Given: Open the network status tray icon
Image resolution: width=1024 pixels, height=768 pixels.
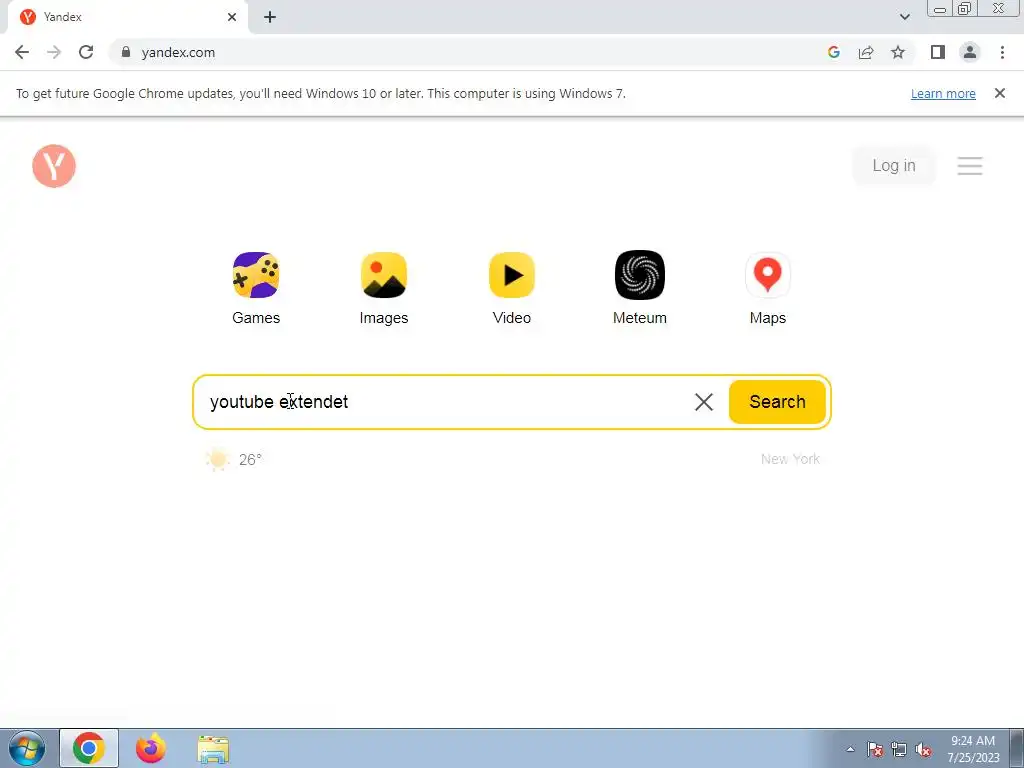Looking at the screenshot, I should pyautogui.click(x=899, y=749).
